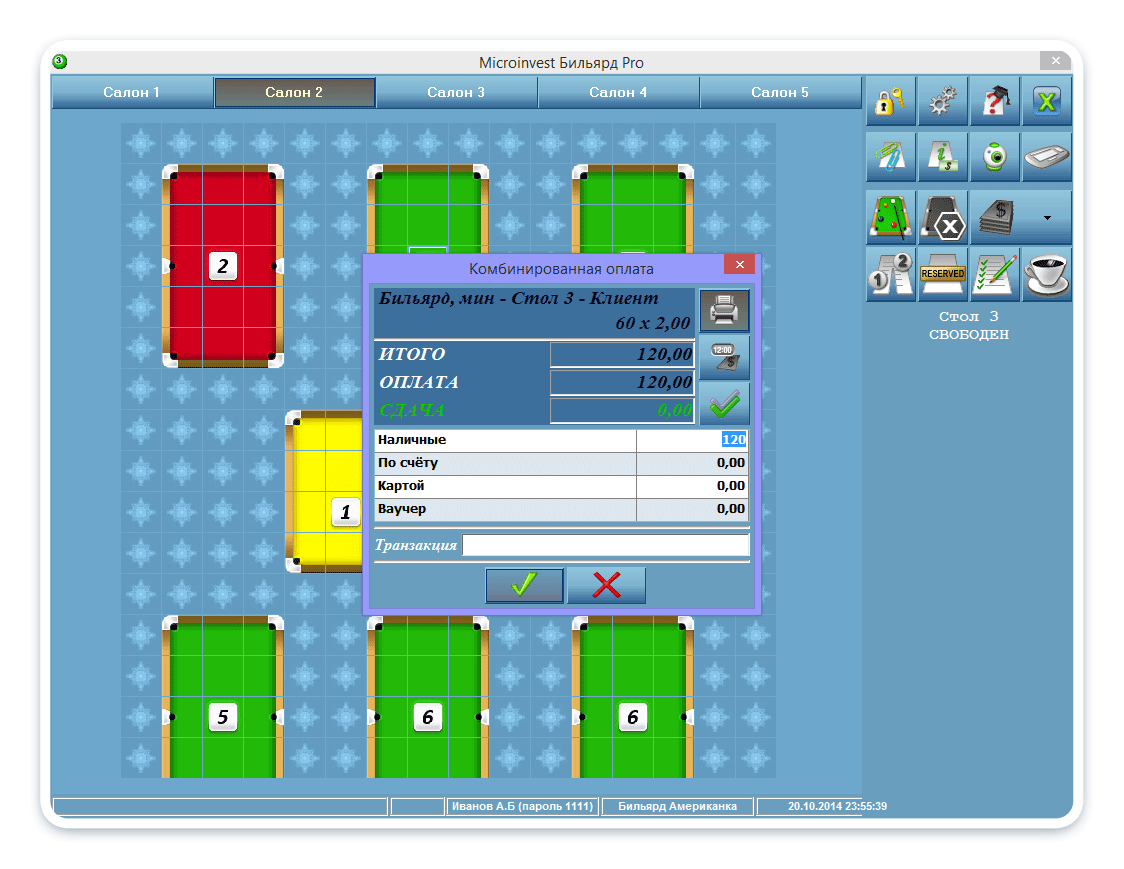Click the webcam icon in toolbar
The height and width of the screenshot is (869, 1124).
click(x=995, y=158)
